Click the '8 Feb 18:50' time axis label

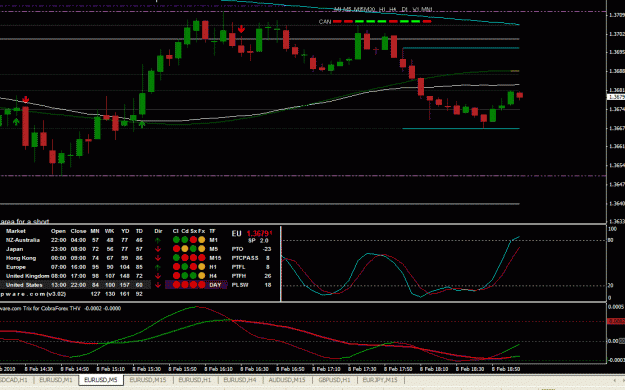pyautogui.click(x=506, y=369)
